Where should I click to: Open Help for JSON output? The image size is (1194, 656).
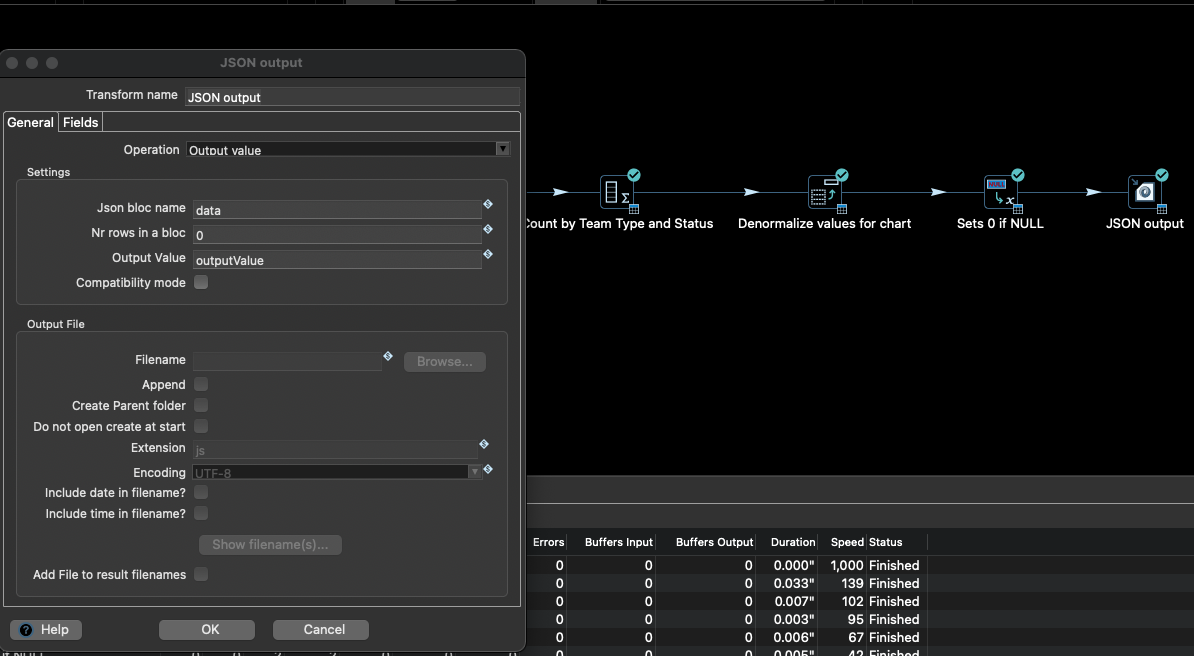(x=45, y=630)
